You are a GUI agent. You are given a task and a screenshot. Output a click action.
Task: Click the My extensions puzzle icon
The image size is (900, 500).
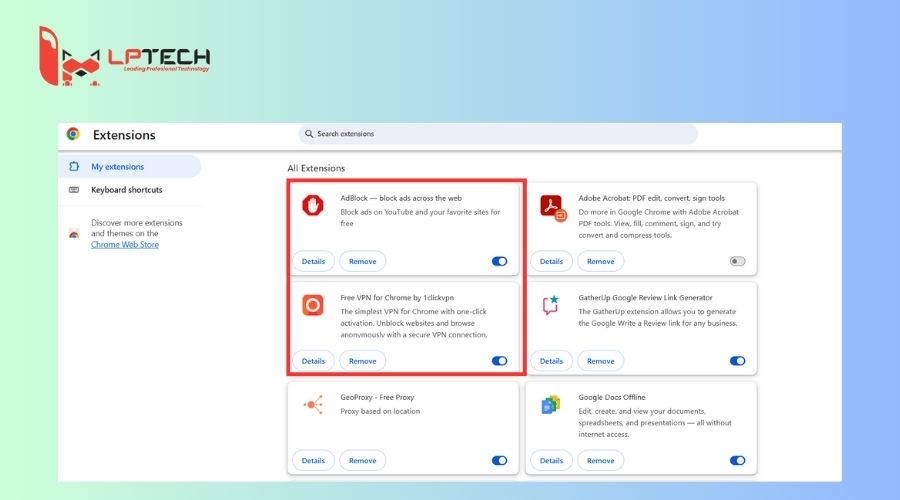pyautogui.click(x=74, y=166)
